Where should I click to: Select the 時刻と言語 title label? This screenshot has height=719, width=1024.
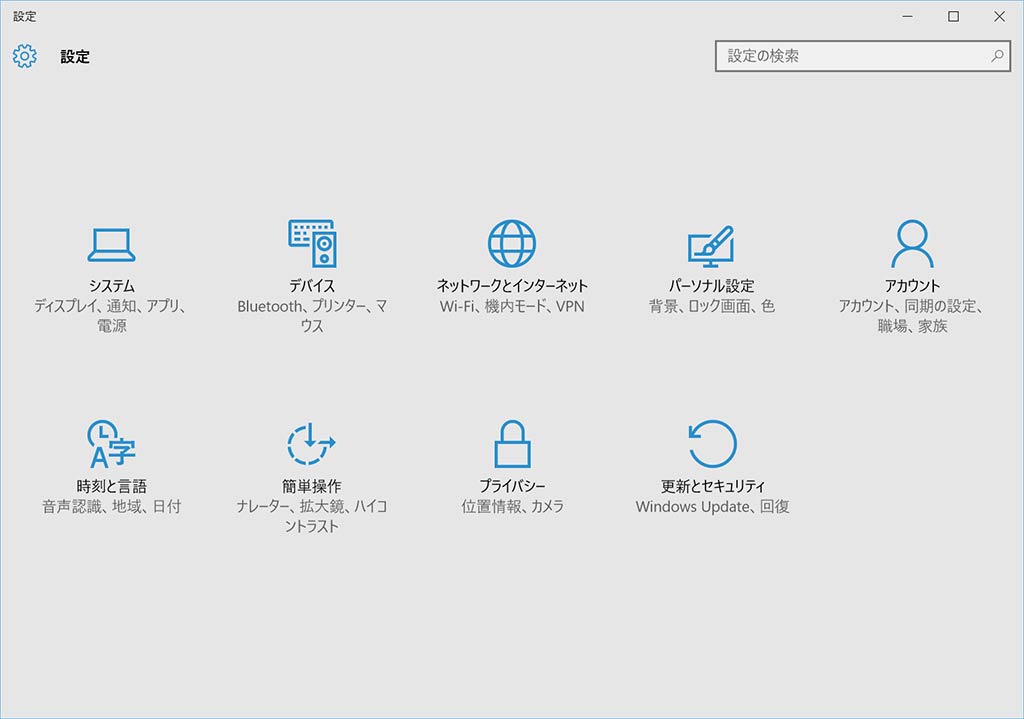112,486
